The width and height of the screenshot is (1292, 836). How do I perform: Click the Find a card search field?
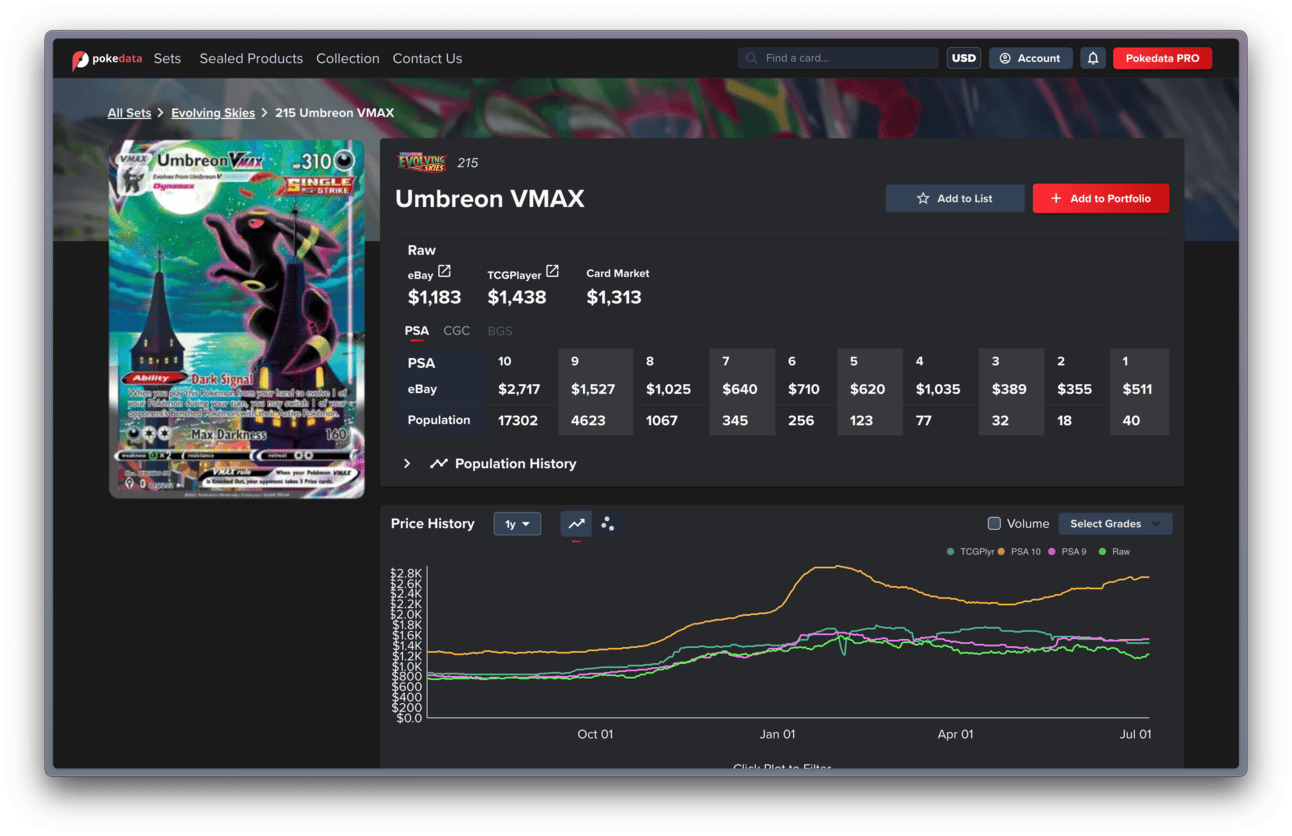tap(839, 58)
